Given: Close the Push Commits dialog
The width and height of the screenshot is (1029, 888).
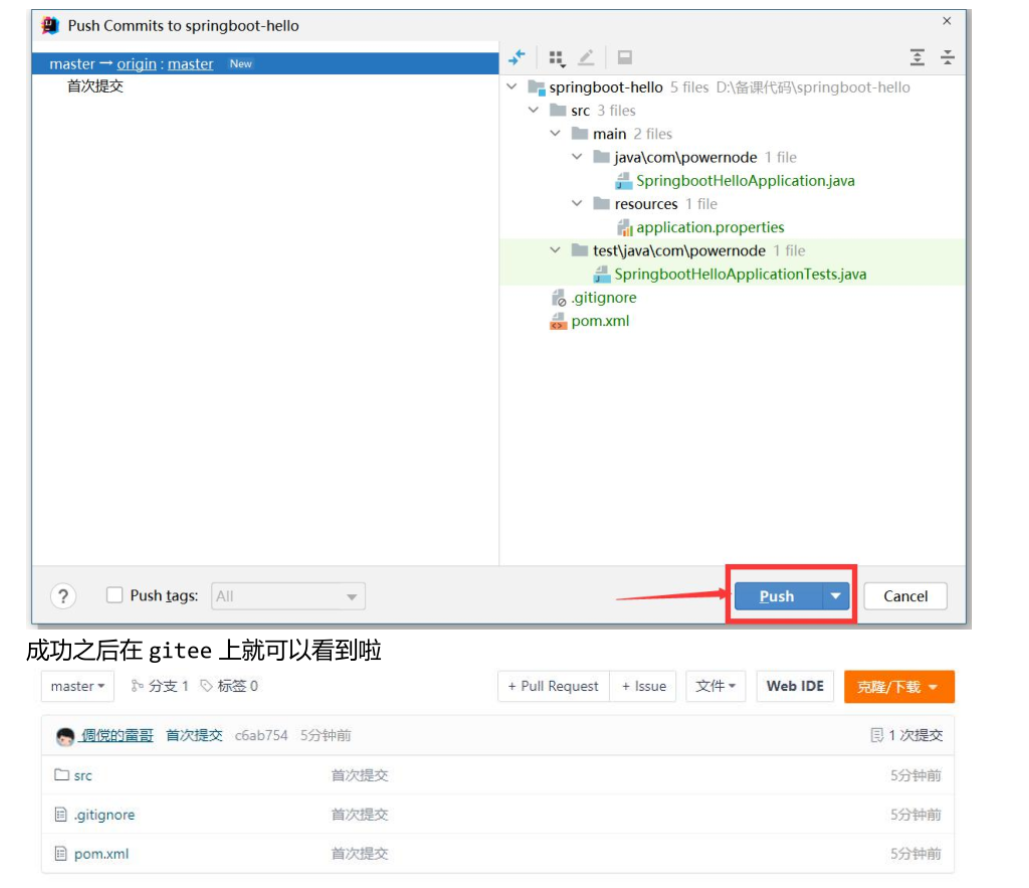Looking at the screenshot, I should pos(947,21).
